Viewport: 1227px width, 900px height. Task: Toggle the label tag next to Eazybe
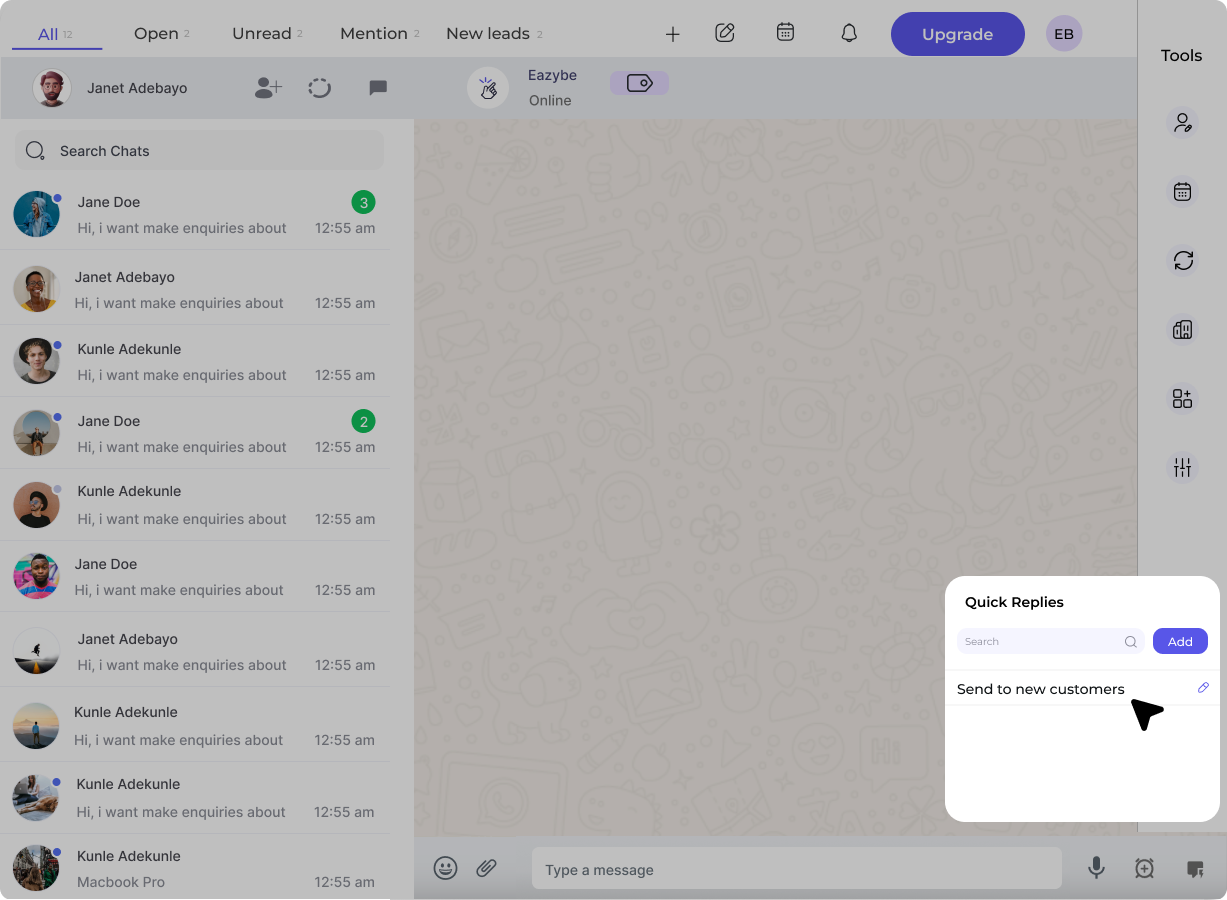[x=639, y=83]
